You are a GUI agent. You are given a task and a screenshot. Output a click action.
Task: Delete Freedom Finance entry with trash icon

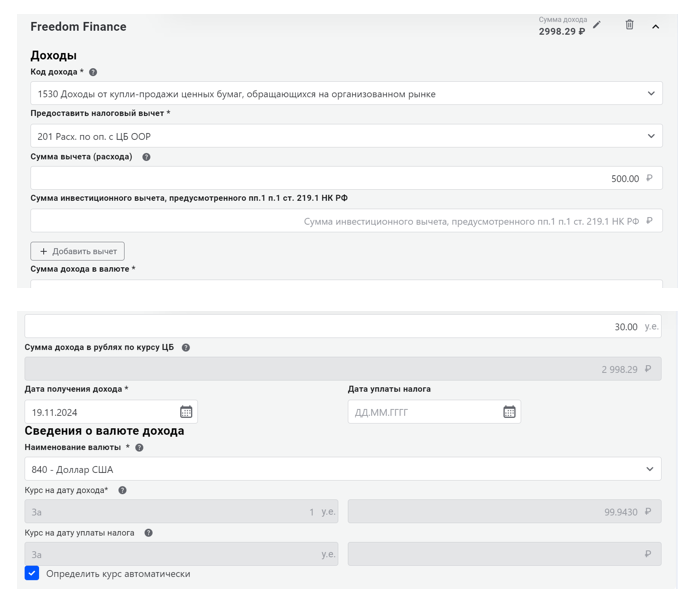629,25
